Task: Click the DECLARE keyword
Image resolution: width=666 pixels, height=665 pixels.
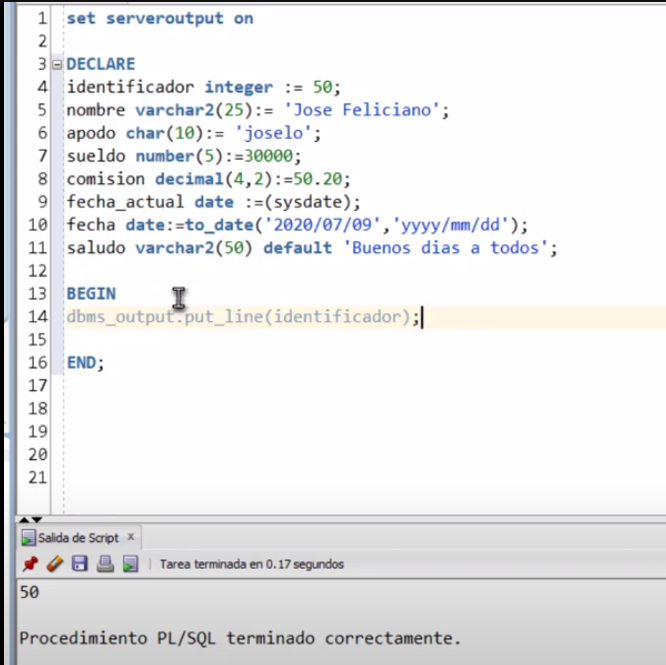Action: (101, 64)
